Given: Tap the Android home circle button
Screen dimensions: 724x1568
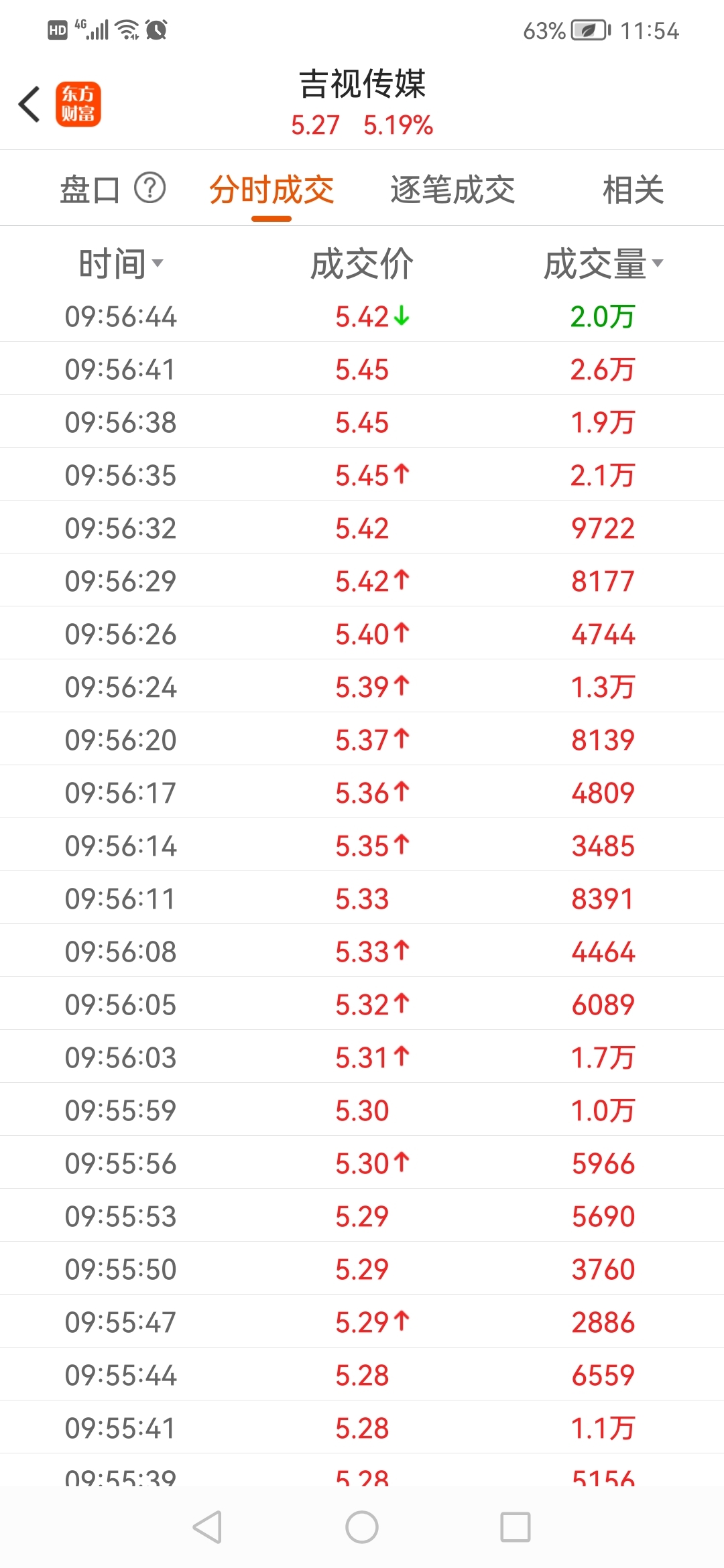Looking at the screenshot, I should 362,1527.
